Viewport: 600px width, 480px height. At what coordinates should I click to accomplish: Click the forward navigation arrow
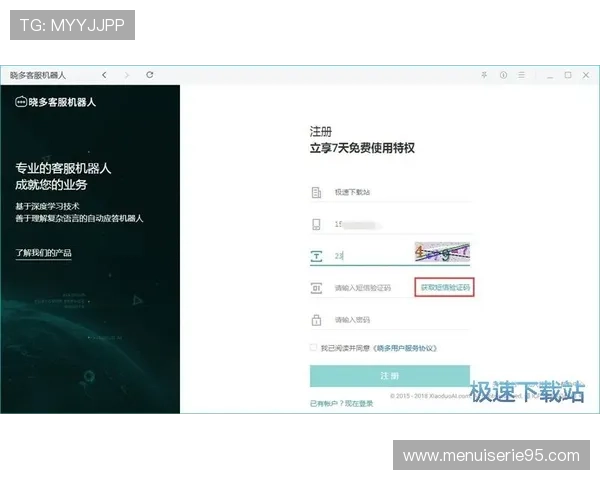click(127, 75)
